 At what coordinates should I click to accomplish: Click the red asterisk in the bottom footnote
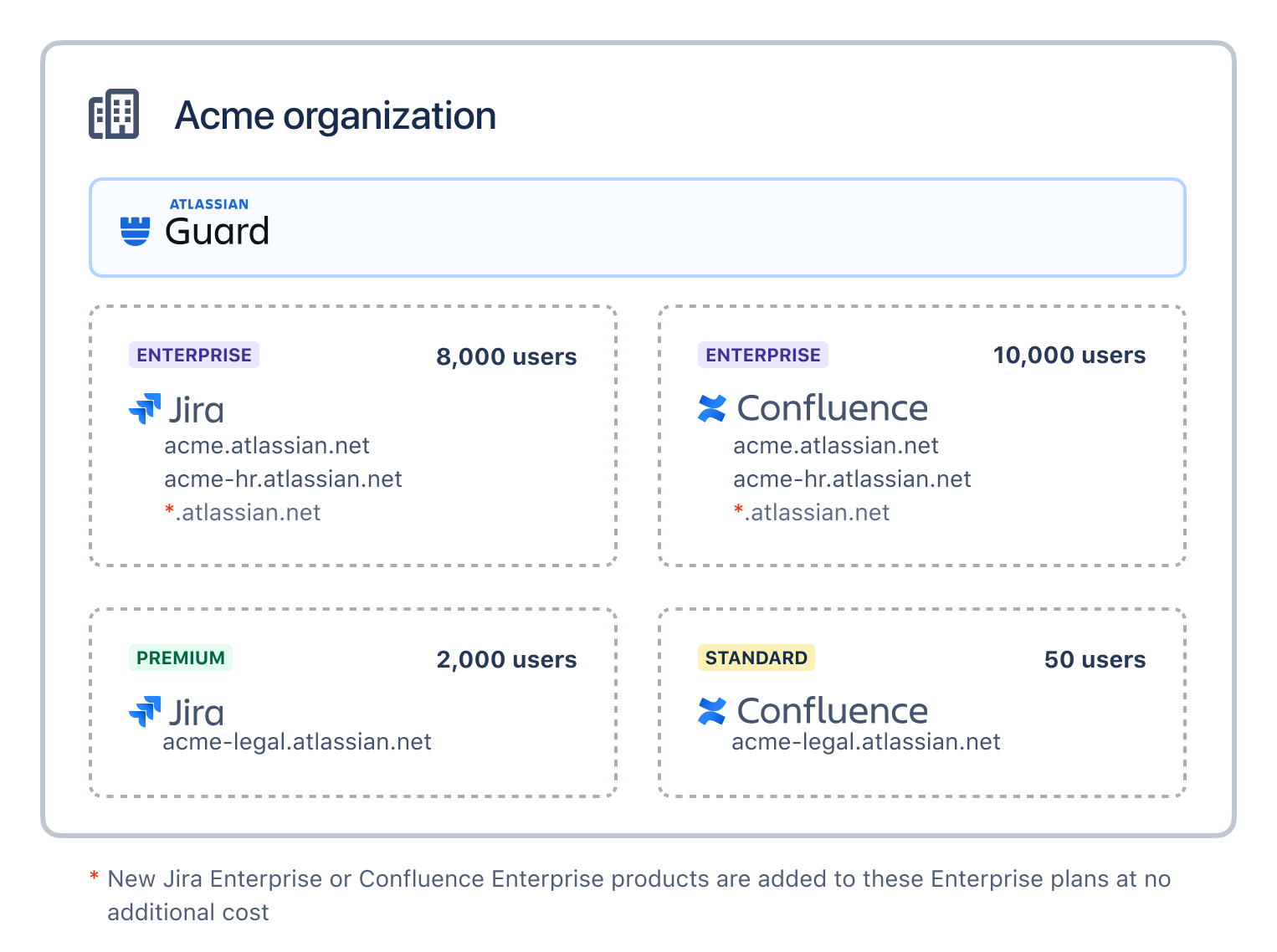[95, 878]
